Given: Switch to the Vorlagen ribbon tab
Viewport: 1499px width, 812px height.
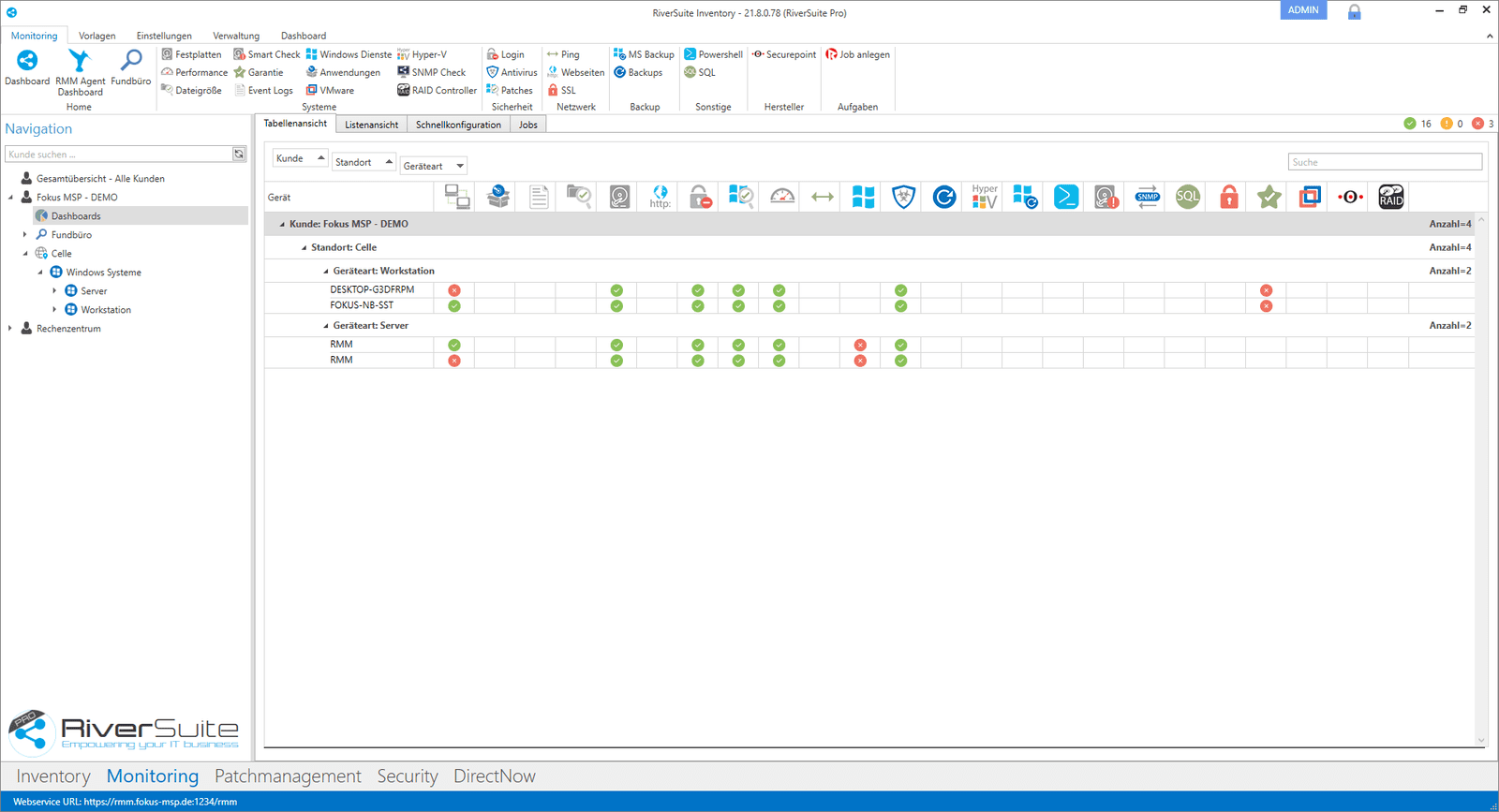Looking at the screenshot, I should point(97,36).
